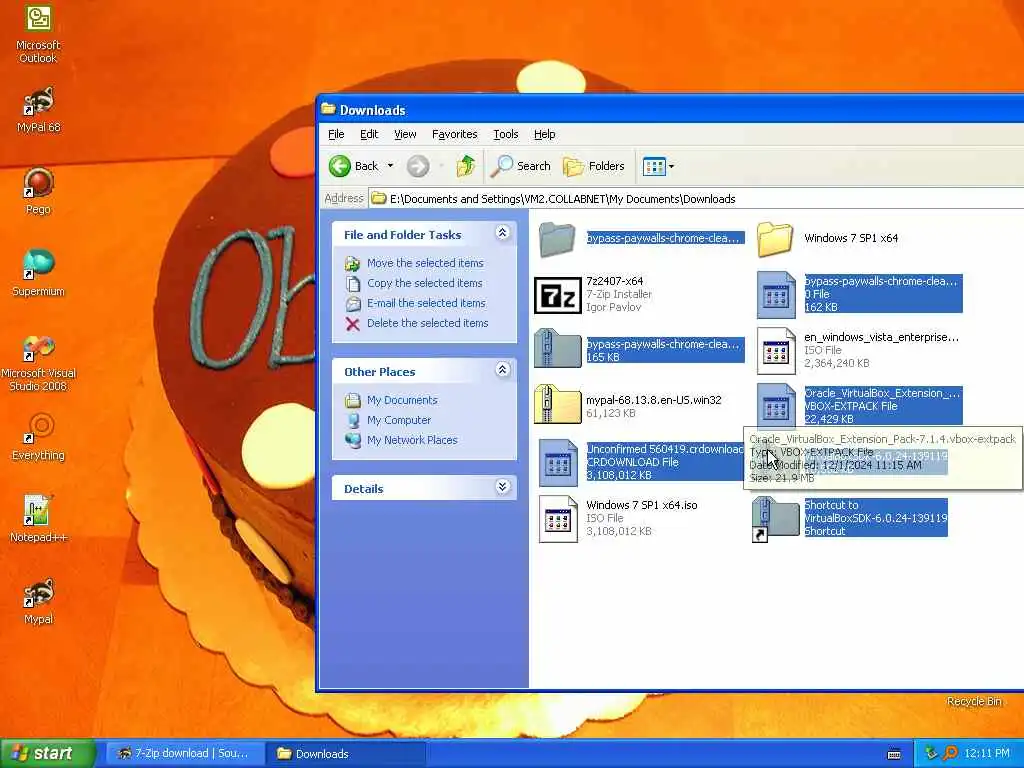1024x768 pixels.
Task: Open the View menu
Action: tap(405, 134)
